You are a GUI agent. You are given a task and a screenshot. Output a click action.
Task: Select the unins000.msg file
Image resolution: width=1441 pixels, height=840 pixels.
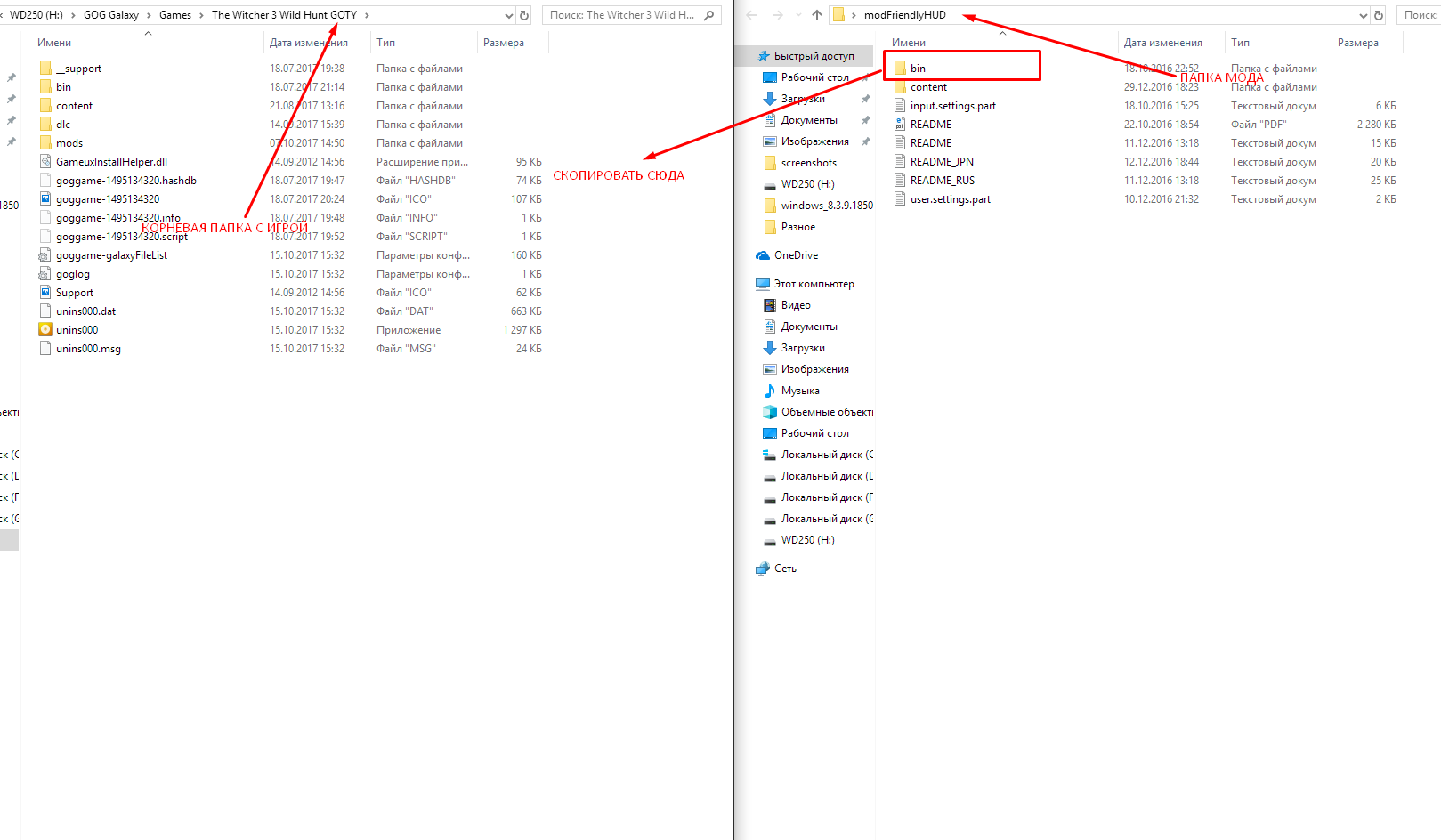tap(88, 349)
